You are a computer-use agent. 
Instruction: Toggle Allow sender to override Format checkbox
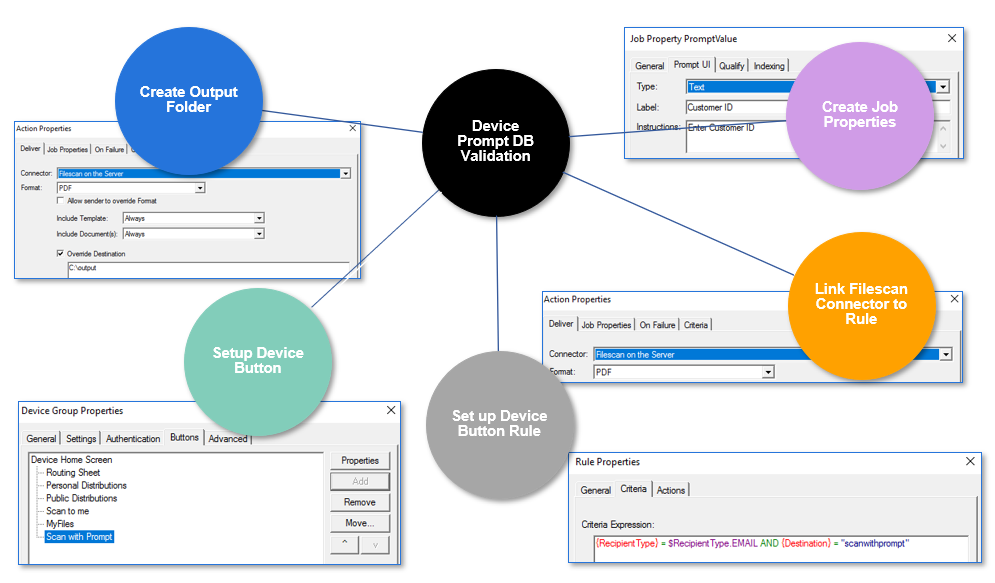tap(60, 200)
